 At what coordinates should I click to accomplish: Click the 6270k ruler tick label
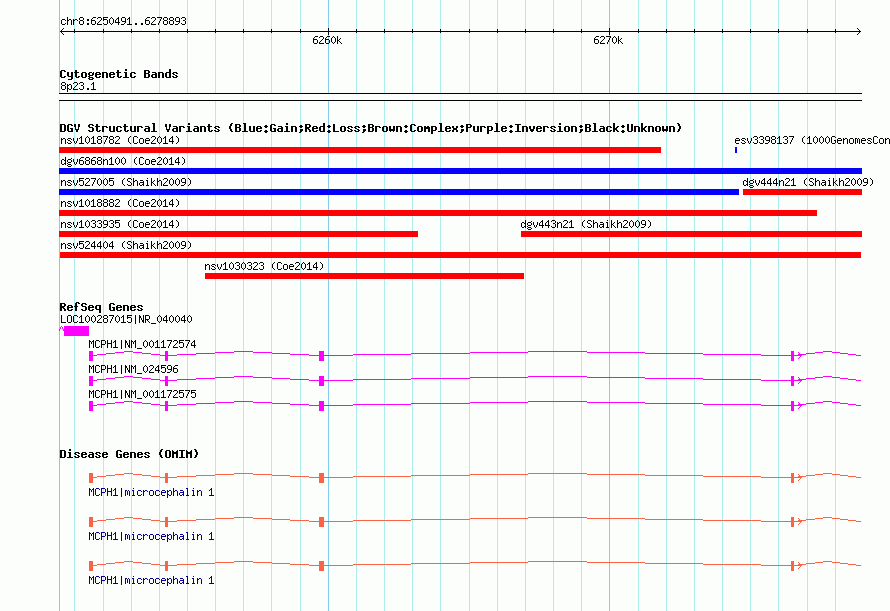pos(608,40)
